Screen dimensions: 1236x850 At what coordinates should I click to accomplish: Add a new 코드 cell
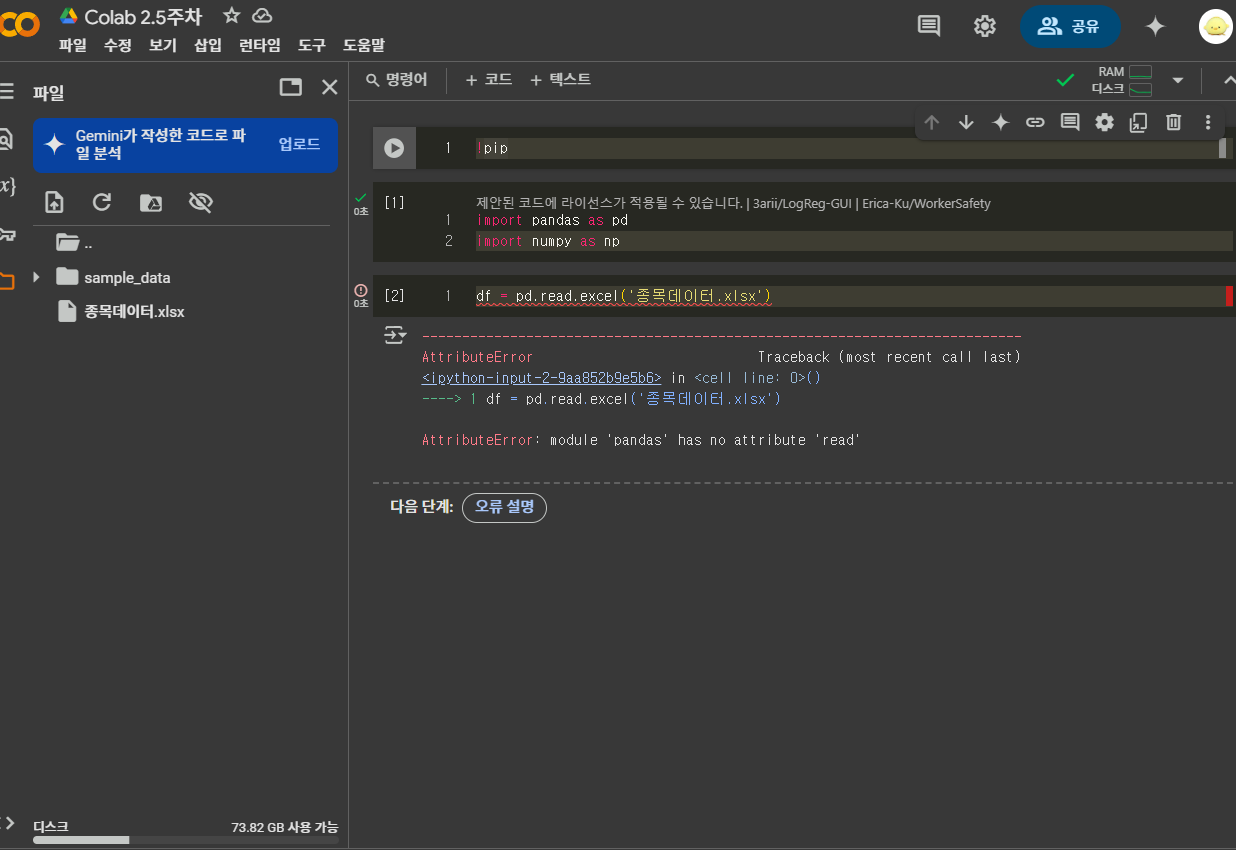[x=489, y=79]
